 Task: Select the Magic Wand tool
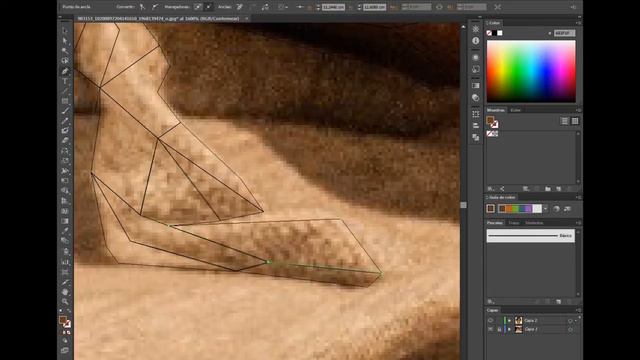(65, 51)
